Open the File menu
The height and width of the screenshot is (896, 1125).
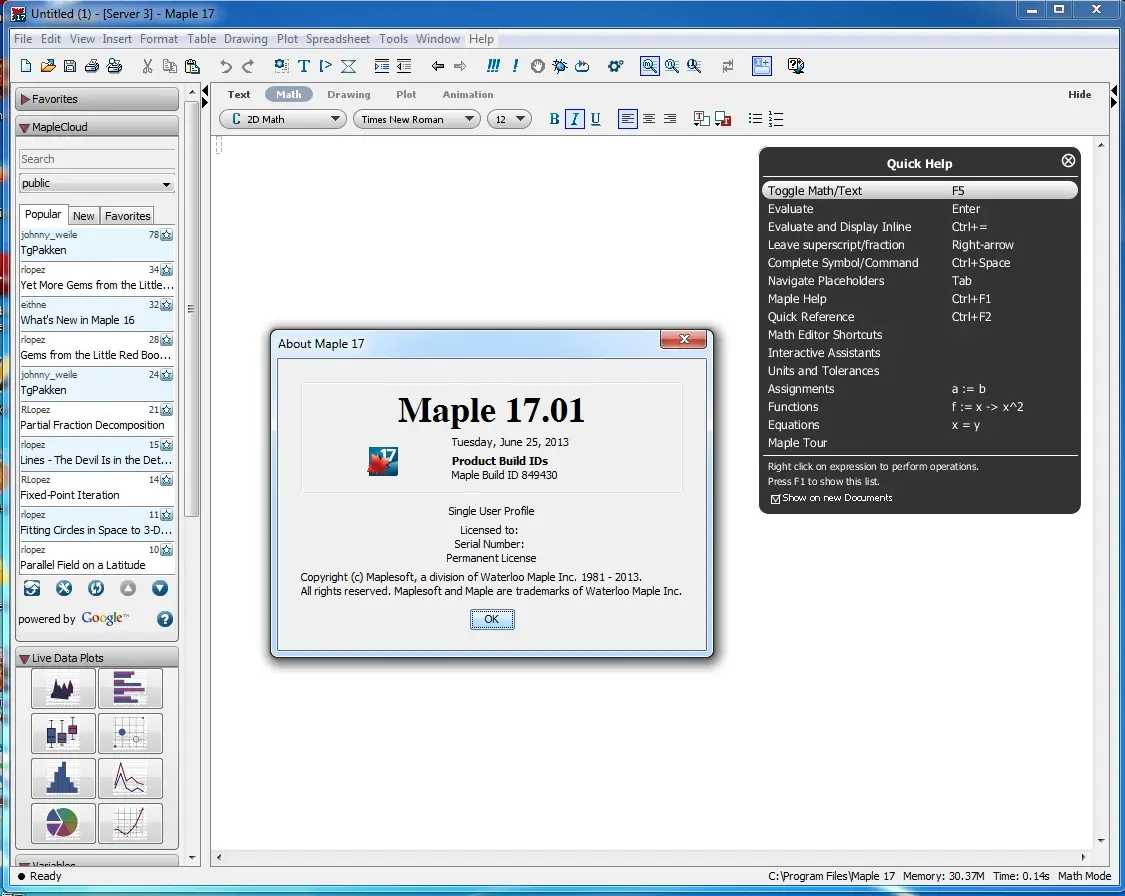tap(23, 39)
